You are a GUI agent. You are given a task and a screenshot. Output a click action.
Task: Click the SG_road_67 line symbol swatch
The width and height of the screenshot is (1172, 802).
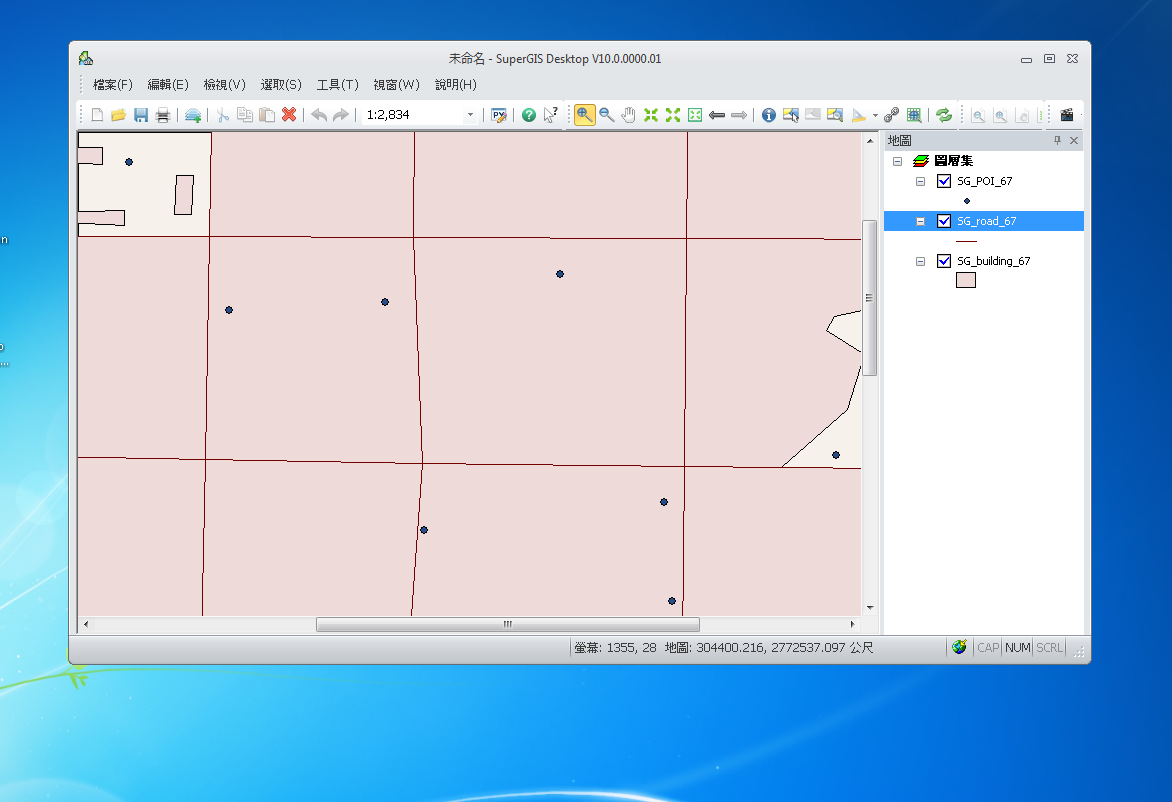pyautogui.click(x=966, y=241)
